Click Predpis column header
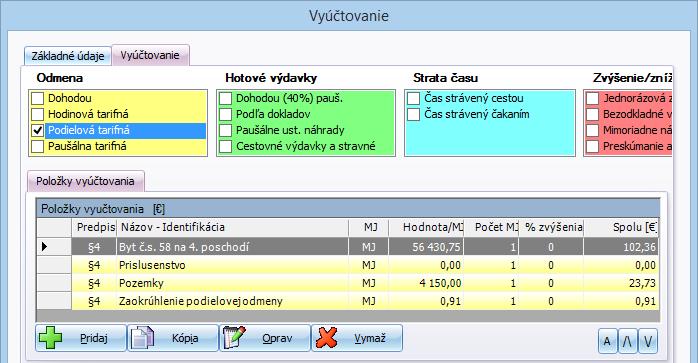The width and height of the screenshot is (698, 363). point(95,227)
